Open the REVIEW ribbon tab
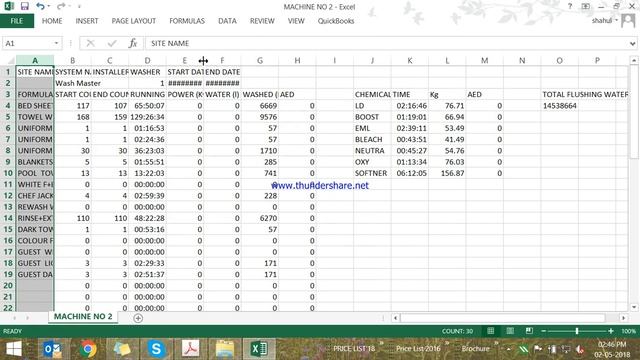 (262, 21)
